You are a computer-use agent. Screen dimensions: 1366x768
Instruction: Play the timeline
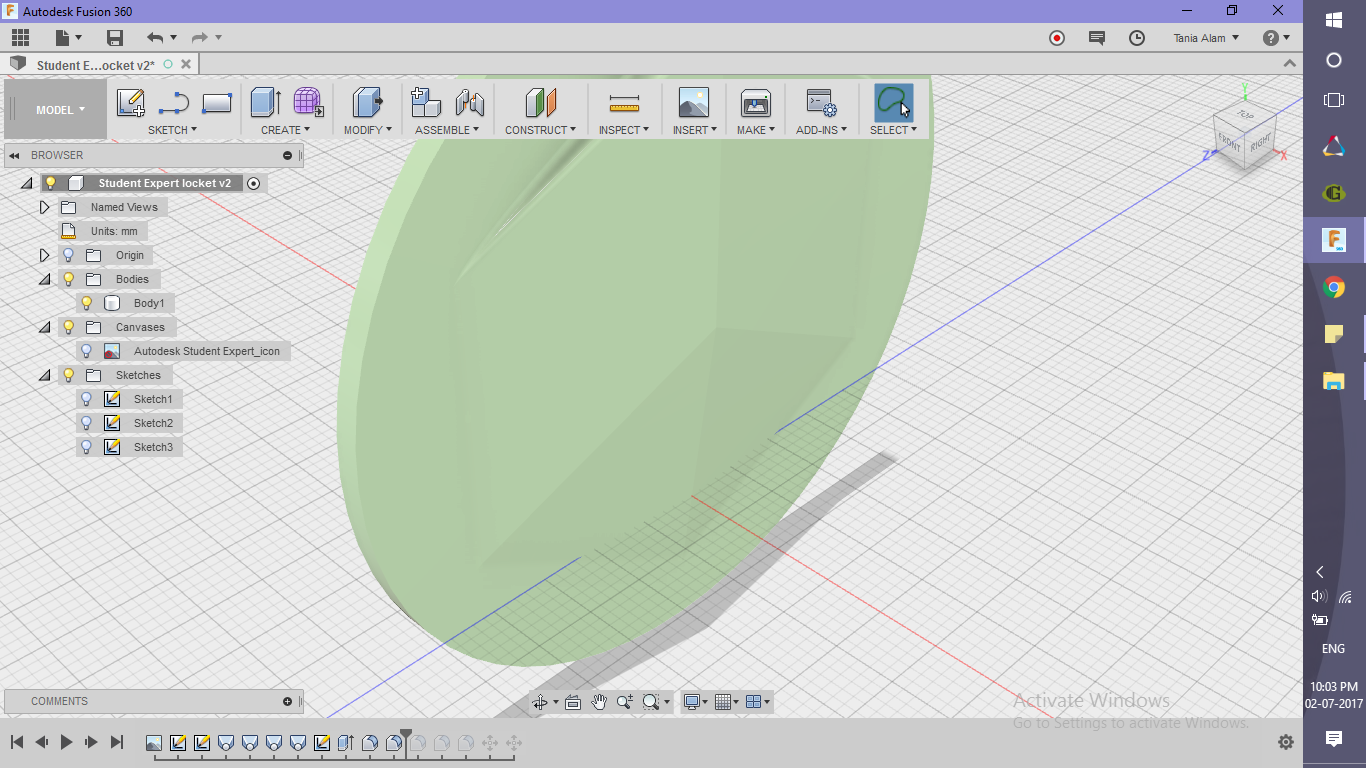pos(67,742)
